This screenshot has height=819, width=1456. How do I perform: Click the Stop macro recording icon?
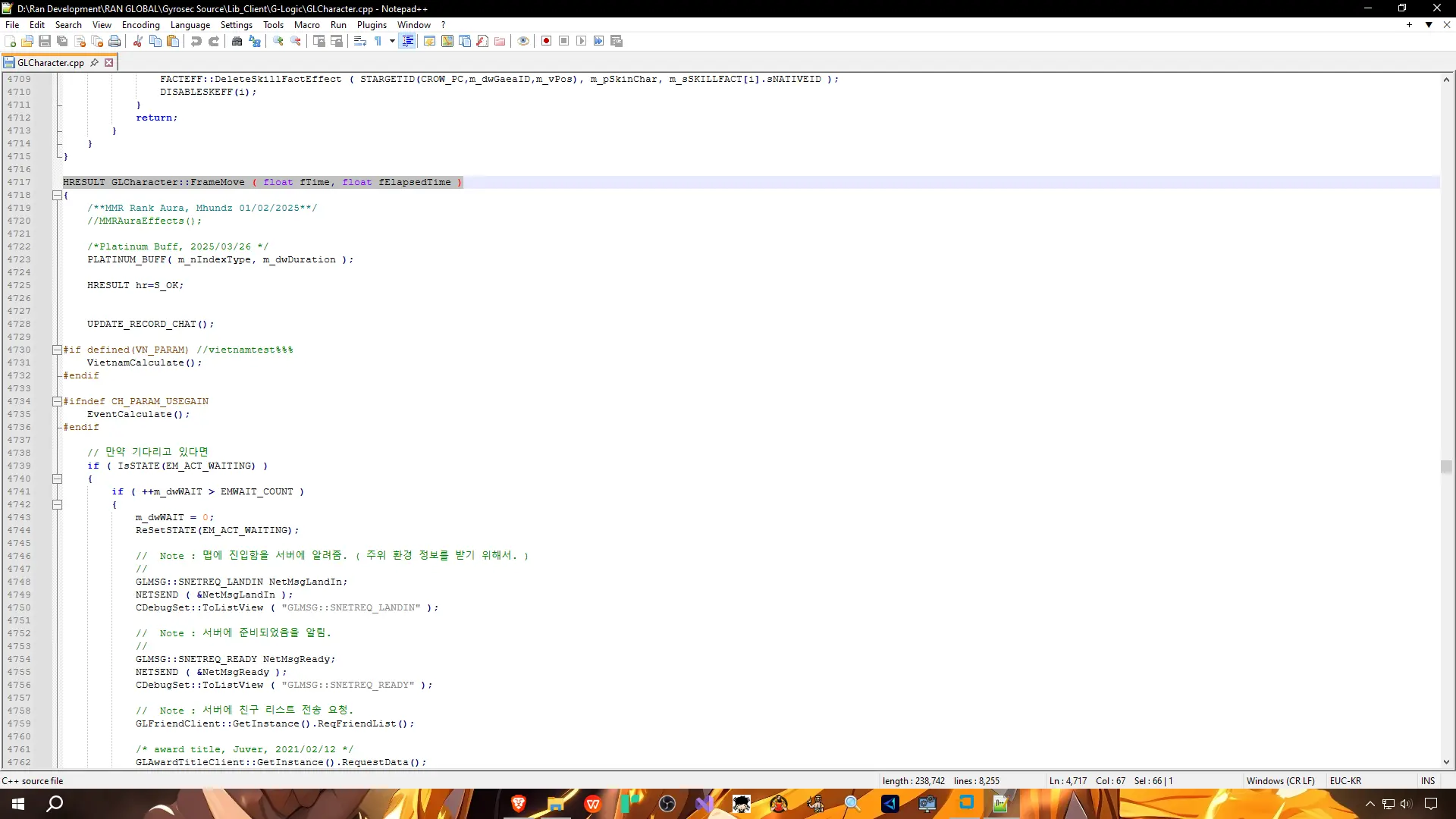pos(563,41)
